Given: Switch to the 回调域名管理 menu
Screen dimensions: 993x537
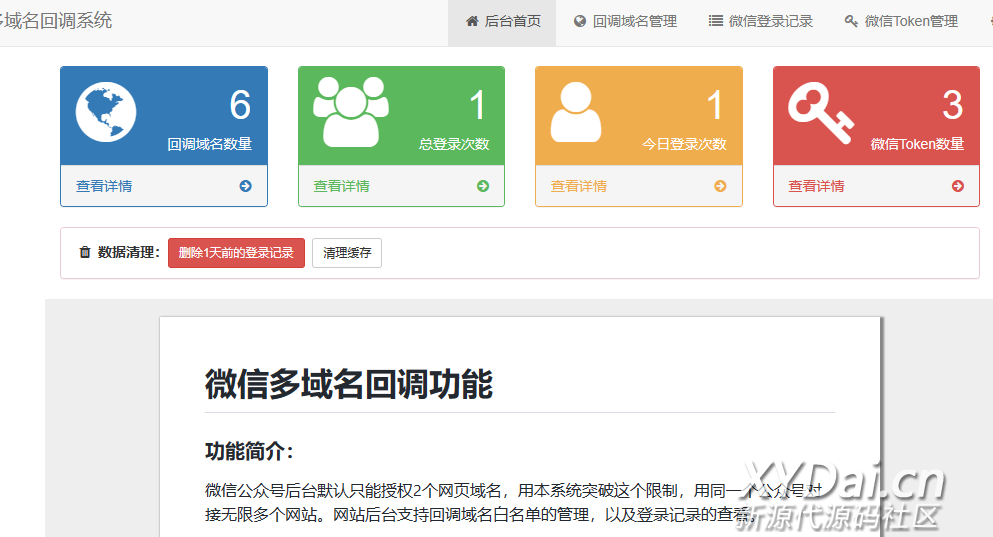Looking at the screenshot, I should [625, 21].
